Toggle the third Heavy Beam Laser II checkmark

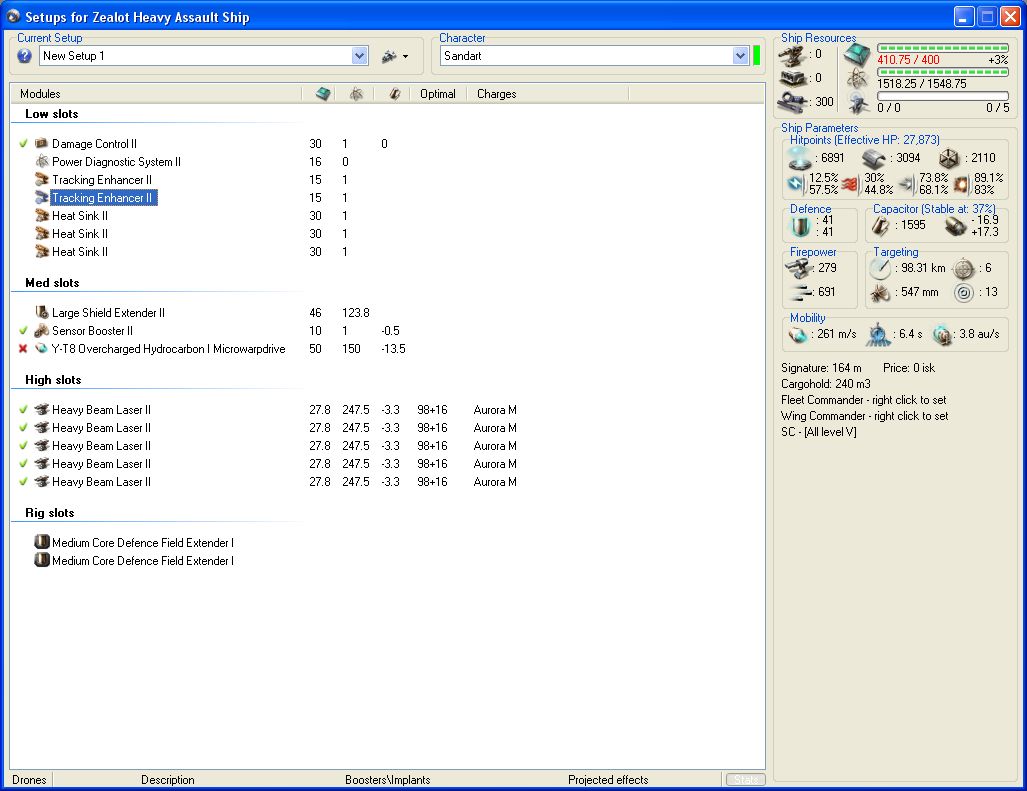coord(23,446)
